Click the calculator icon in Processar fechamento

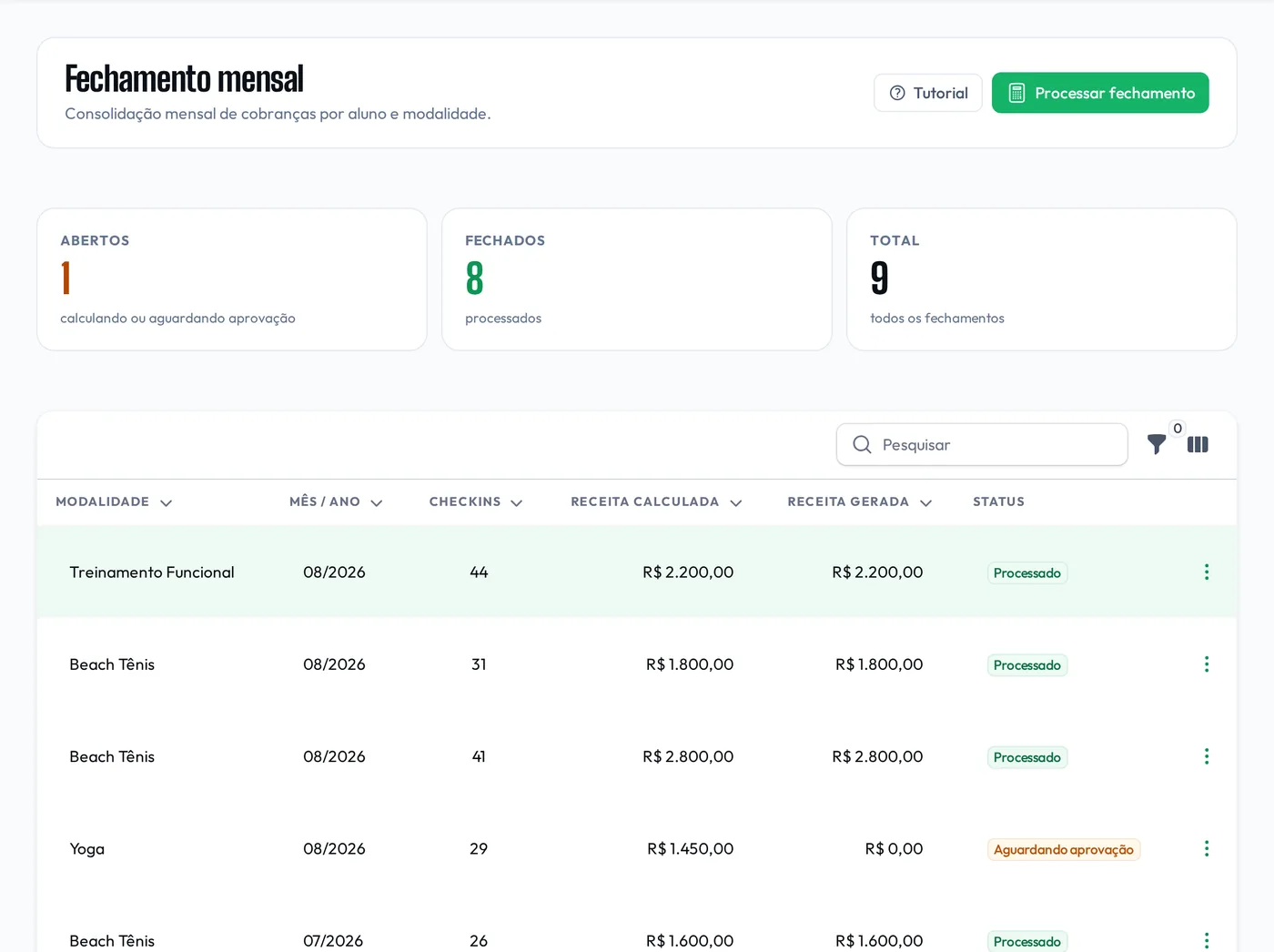tap(1016, 93)
